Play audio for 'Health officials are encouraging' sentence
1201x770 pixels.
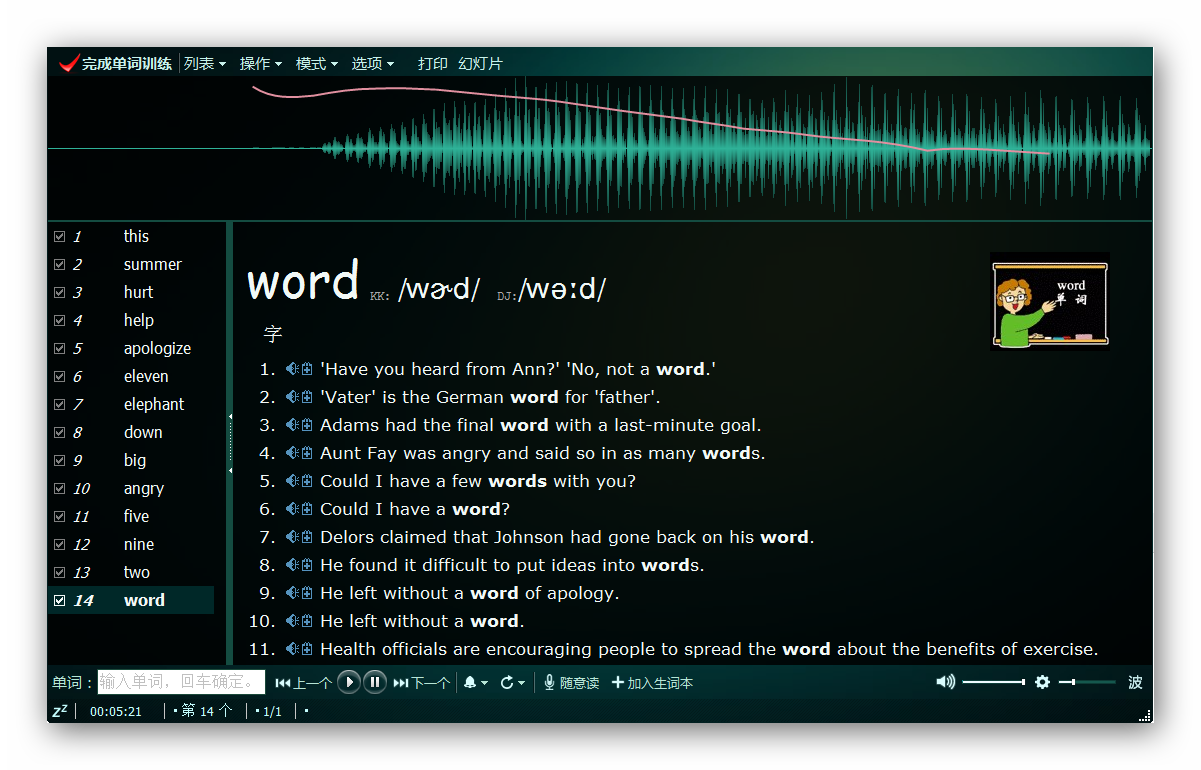click(291, 649)
